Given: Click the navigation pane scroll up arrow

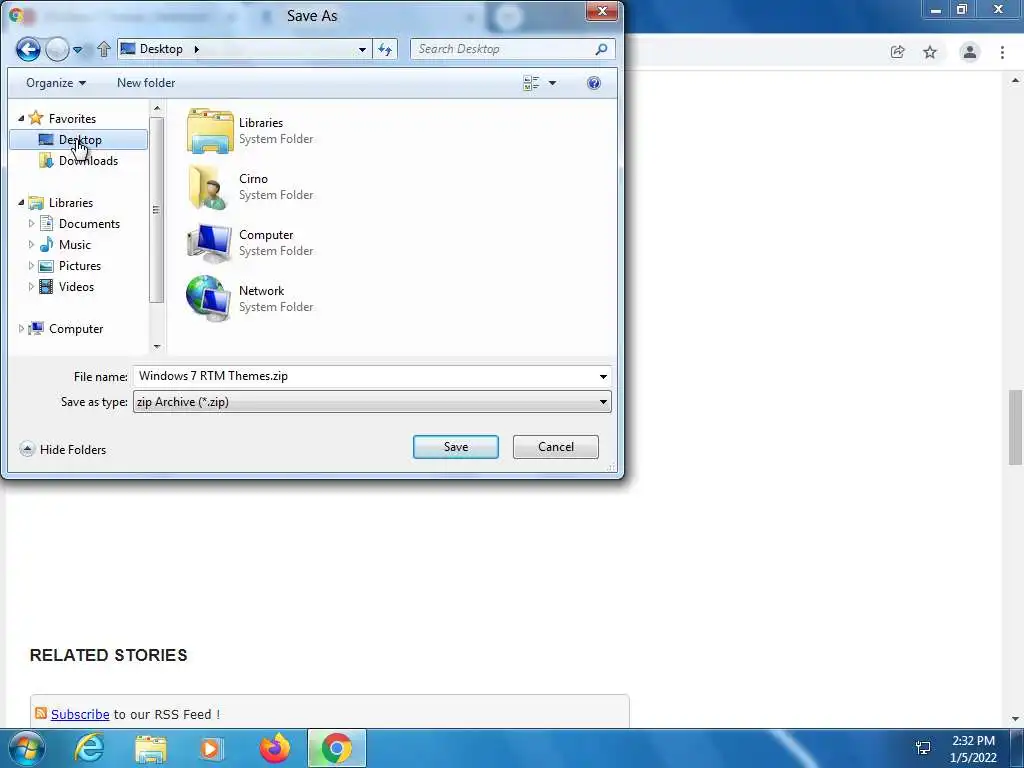Looking at the screenshot, I should (x=157, y=108).
